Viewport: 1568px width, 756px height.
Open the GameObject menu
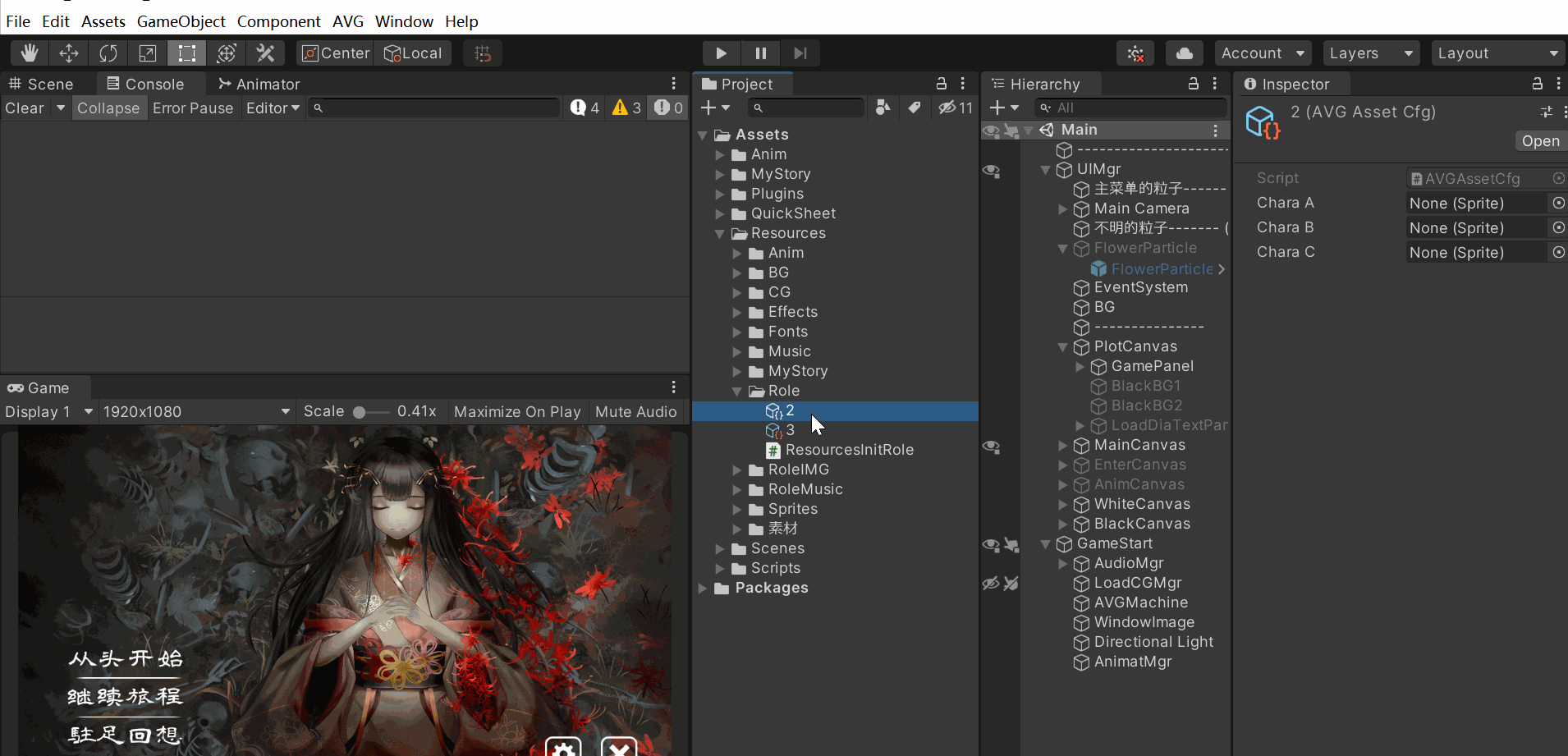pyautogui.click(x=181, y=21)
